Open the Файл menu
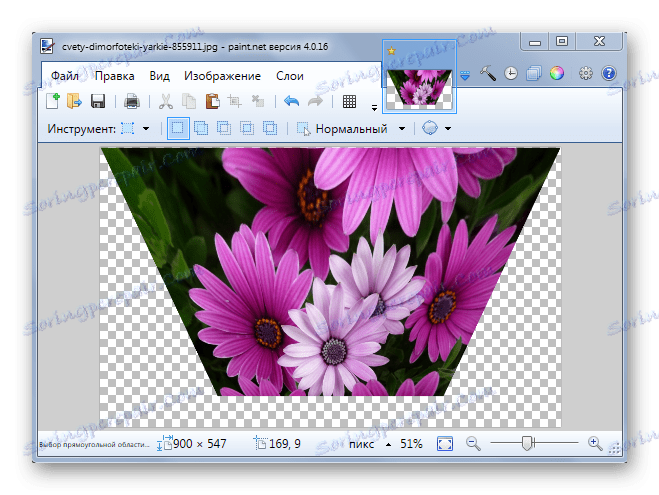 65,76
